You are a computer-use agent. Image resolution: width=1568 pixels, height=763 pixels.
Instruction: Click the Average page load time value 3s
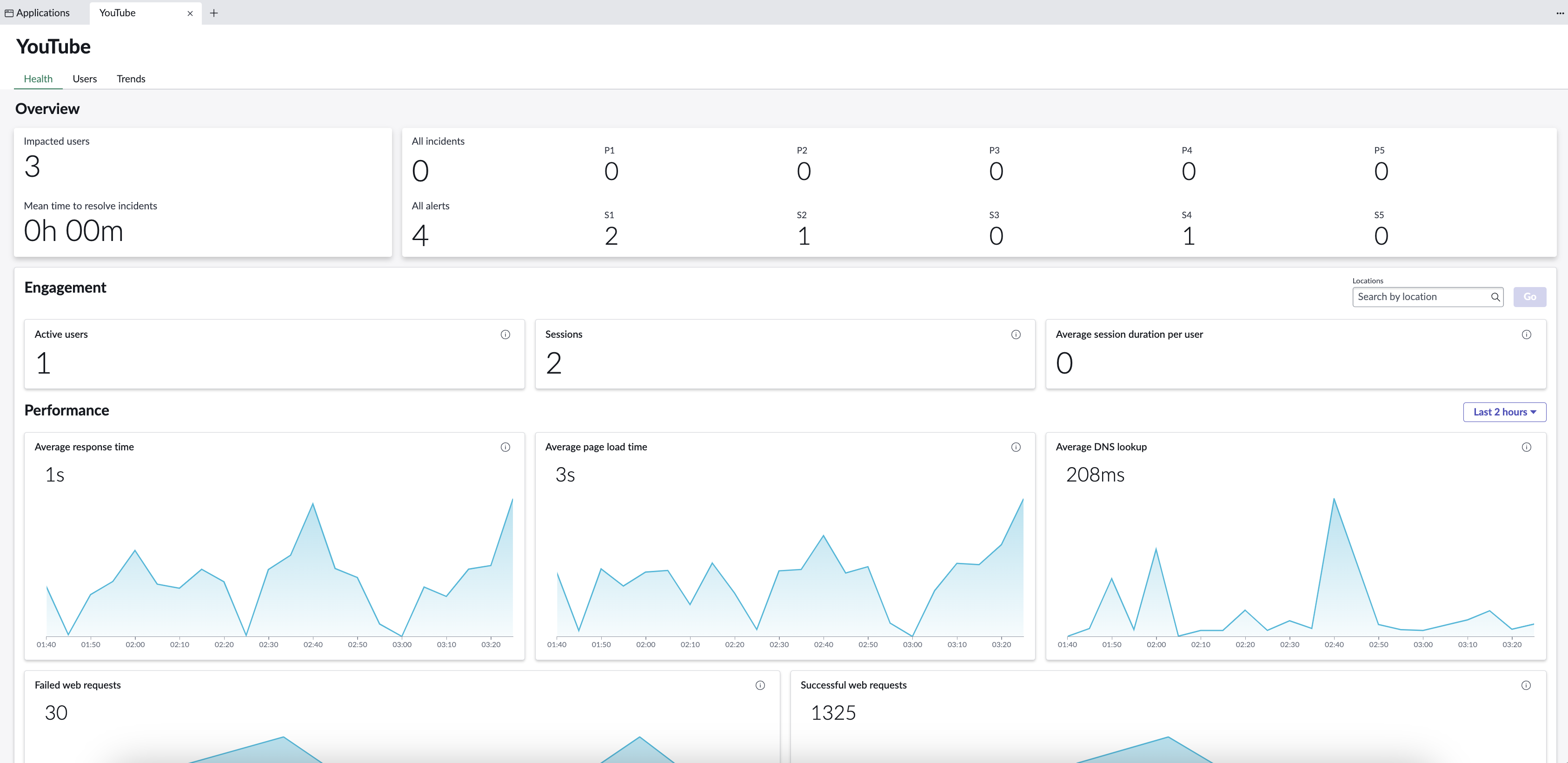point(565,475)
